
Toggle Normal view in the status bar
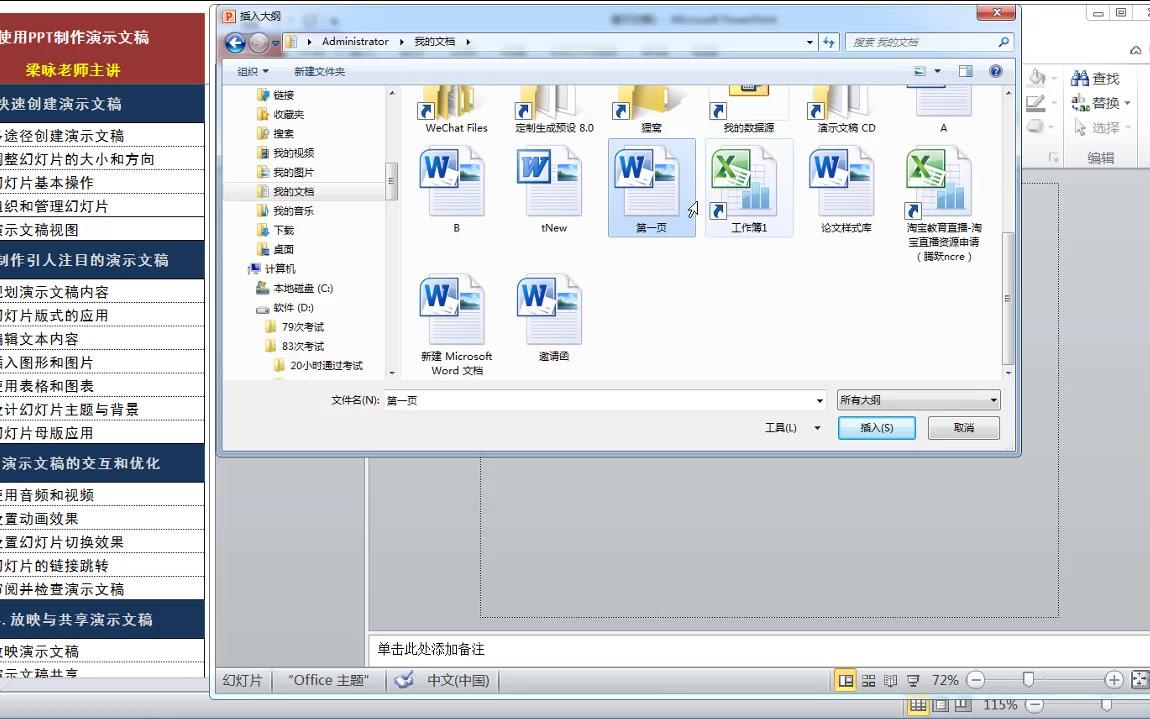846,679
